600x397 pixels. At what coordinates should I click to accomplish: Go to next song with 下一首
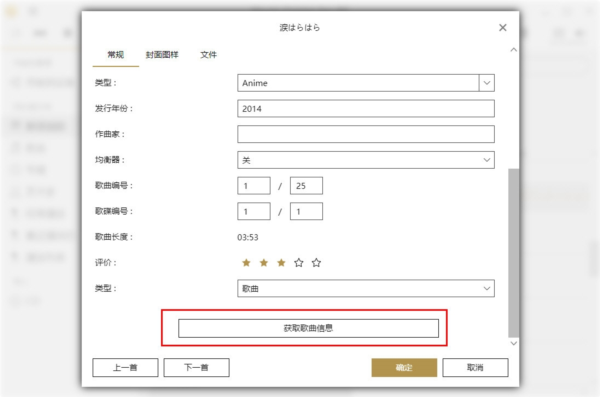pyautogui.click(x=196, y=368)
